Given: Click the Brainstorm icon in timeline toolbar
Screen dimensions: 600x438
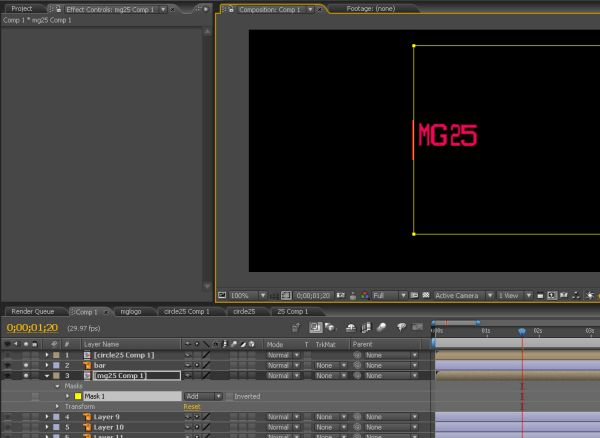Looking at the screenshot, I should (x=401, y=327).
